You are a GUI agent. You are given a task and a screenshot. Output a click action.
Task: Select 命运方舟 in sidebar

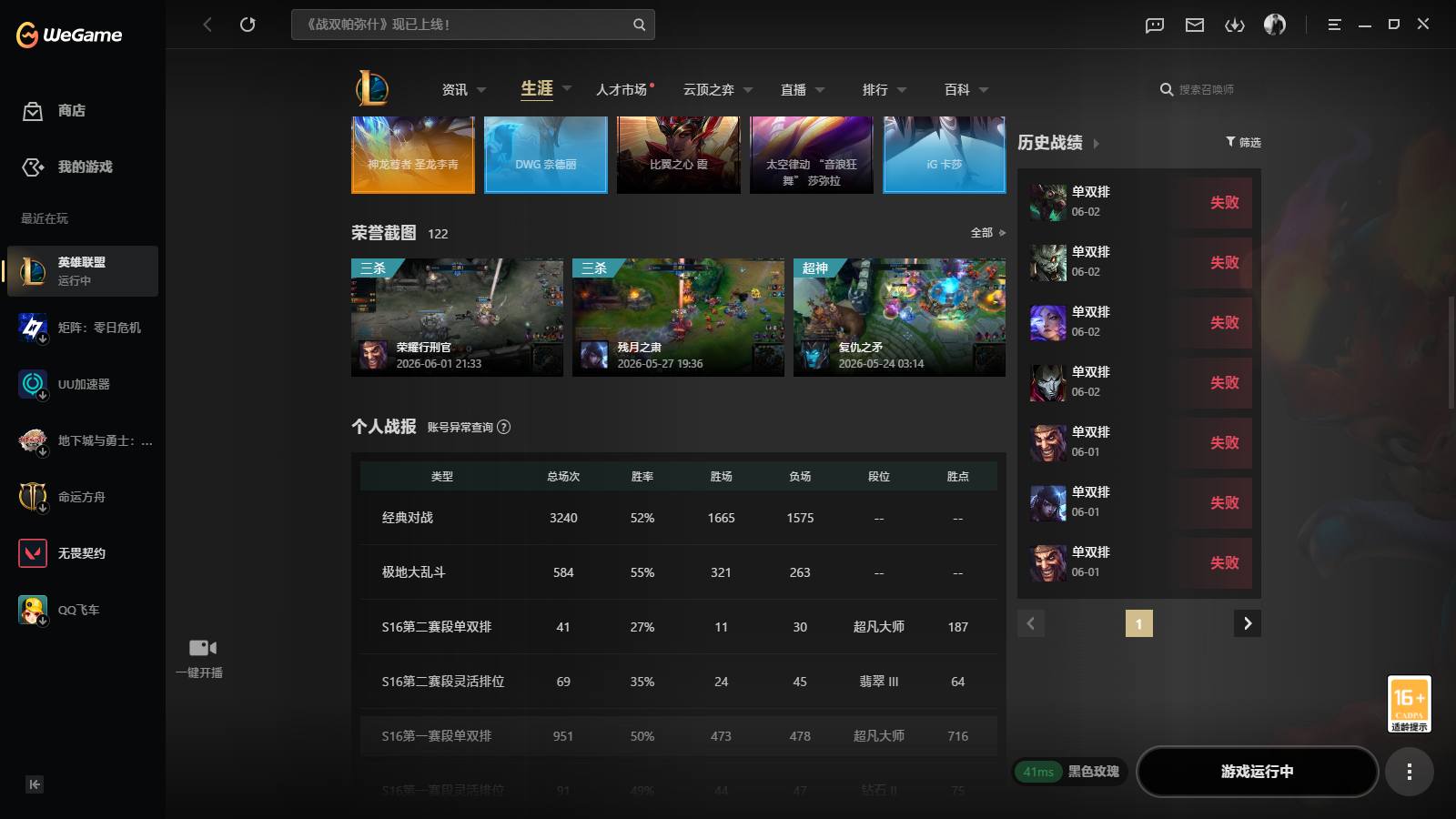coord(83,497)
